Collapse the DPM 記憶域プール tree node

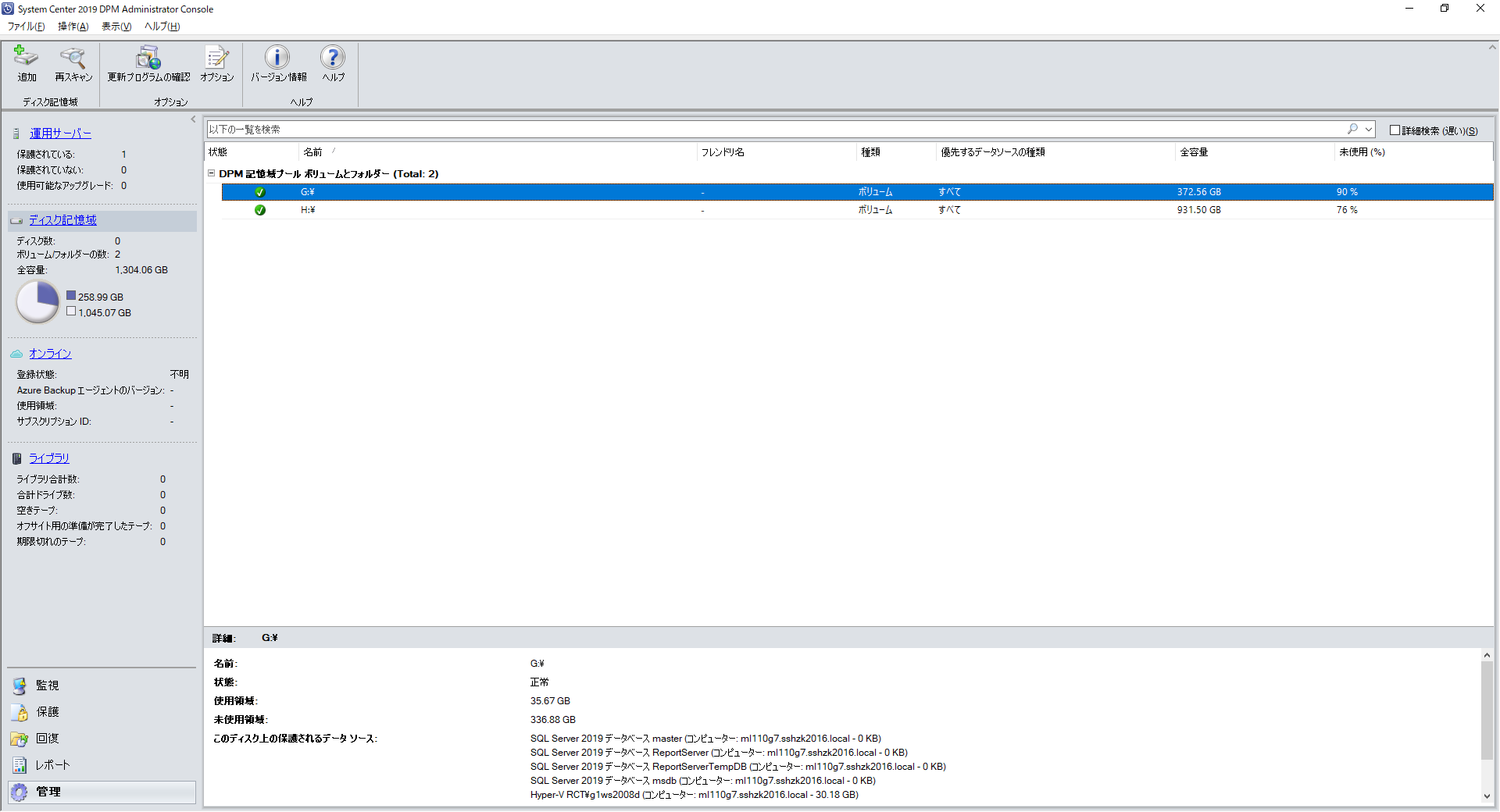coord(211,173)
